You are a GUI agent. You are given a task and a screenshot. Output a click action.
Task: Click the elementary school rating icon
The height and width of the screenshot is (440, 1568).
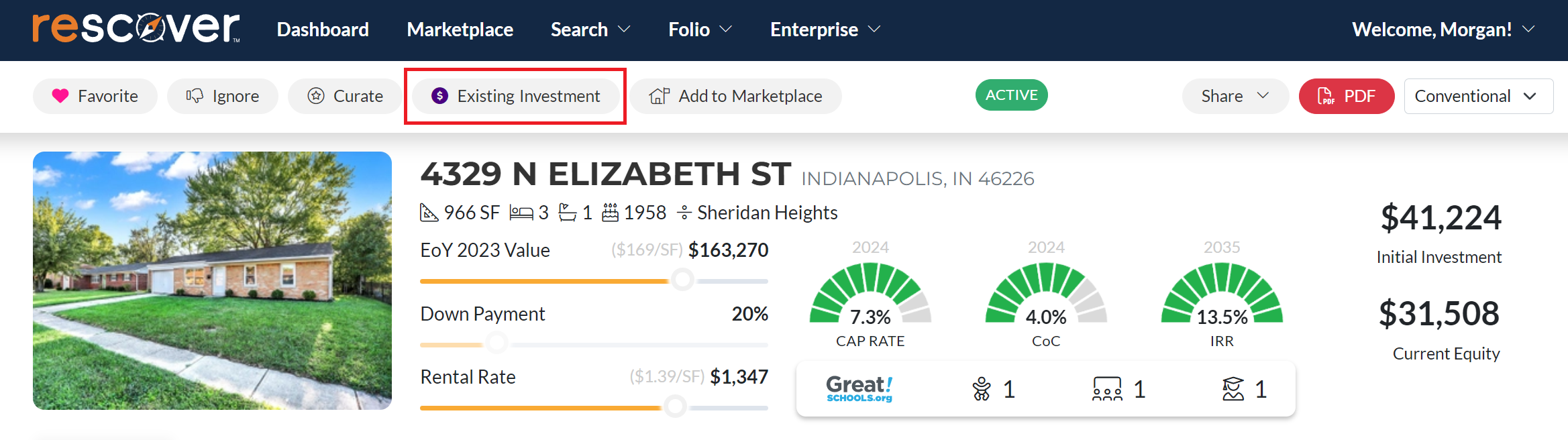tap(982, 389)
